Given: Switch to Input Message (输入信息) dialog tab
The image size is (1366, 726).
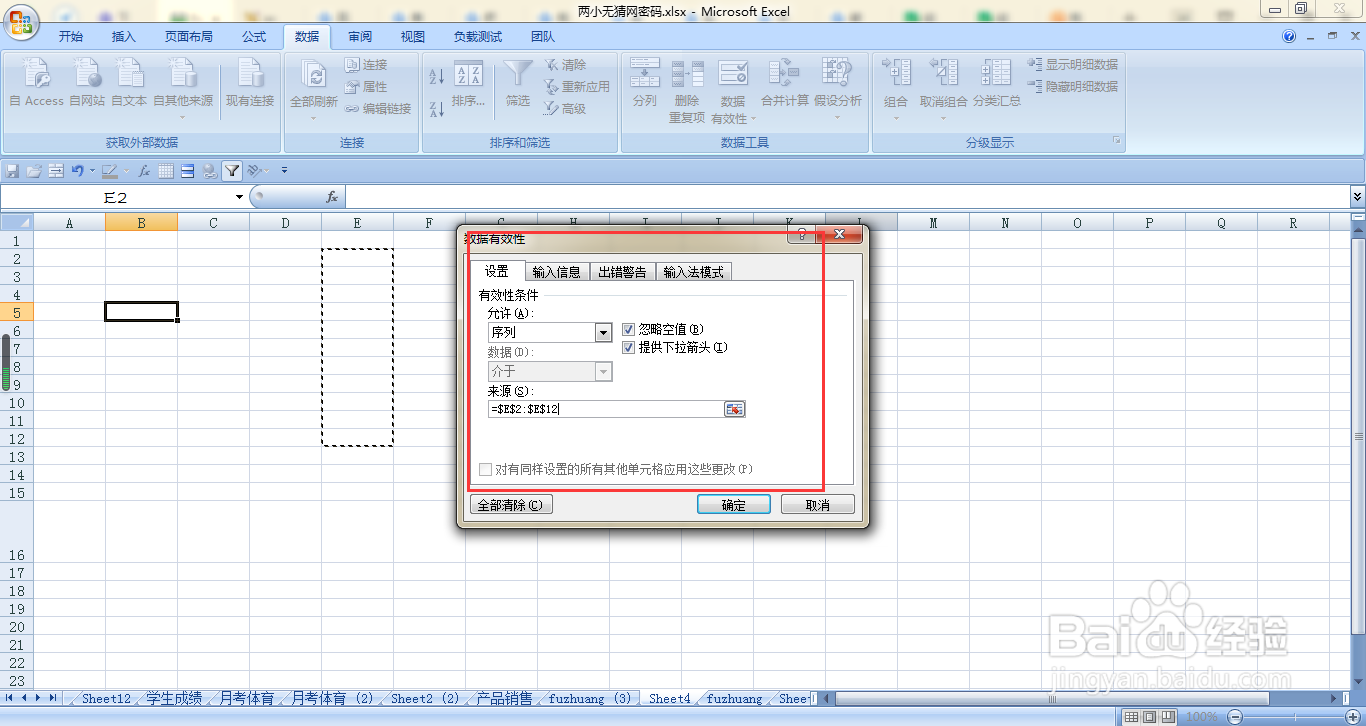Looking at the screenshot, I should click(x=557, y=272).
